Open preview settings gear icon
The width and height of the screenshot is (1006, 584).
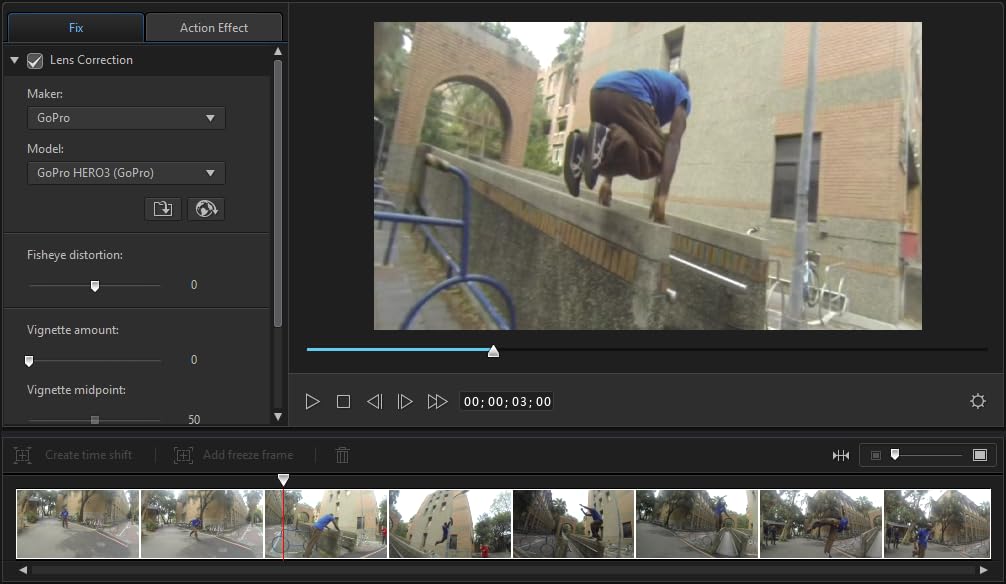978,401
